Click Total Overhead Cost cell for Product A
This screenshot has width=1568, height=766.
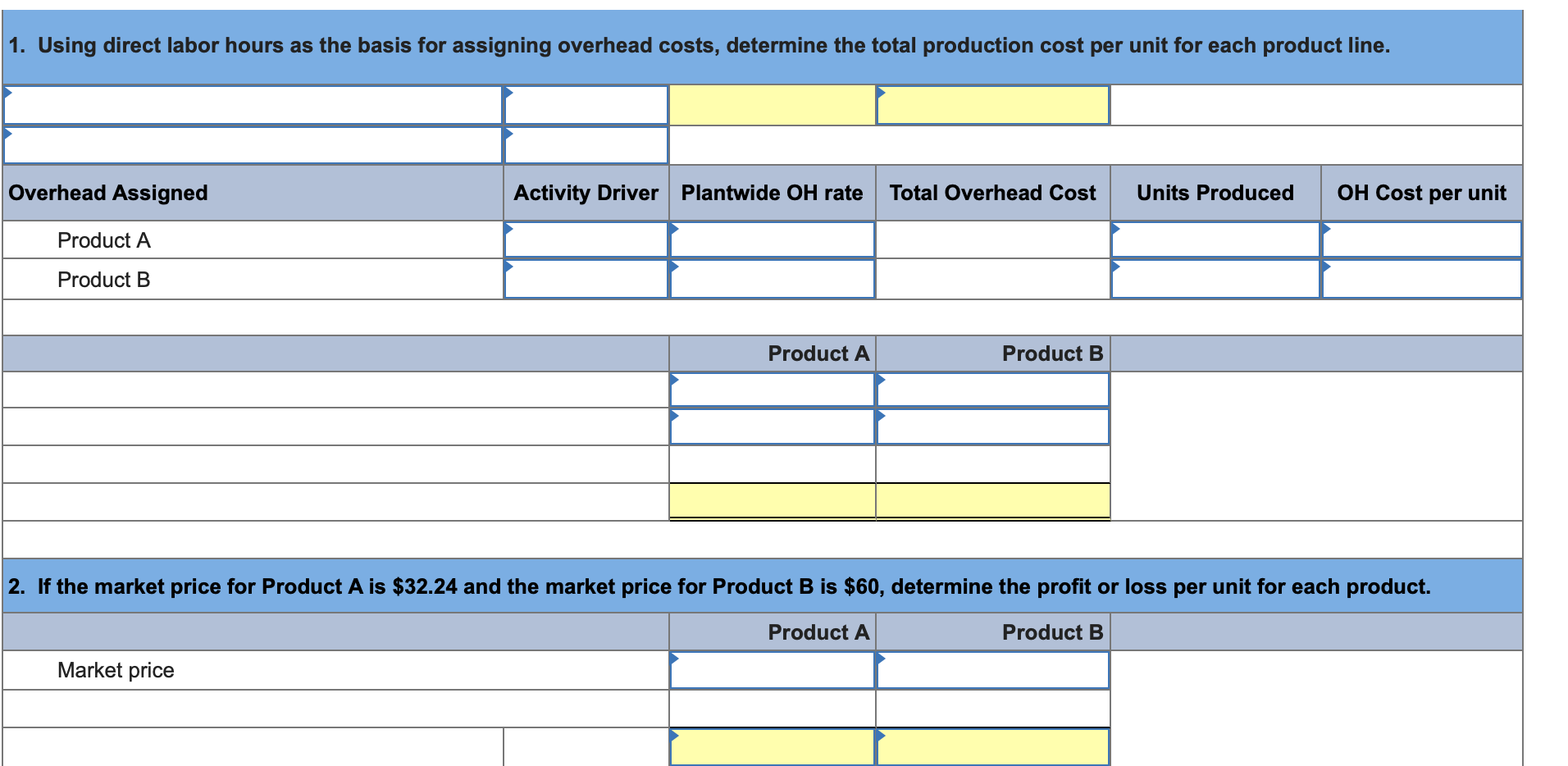(993, 239)
